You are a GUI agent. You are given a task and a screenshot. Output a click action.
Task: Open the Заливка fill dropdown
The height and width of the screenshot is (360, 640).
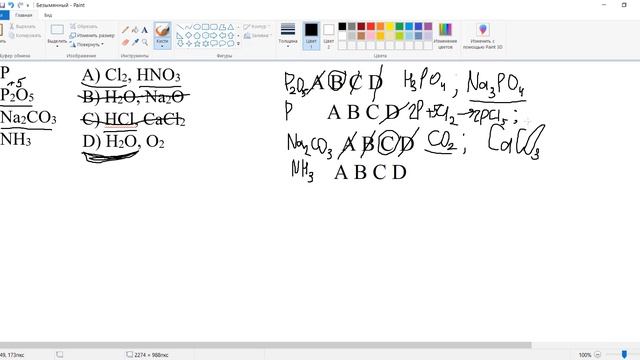tap(257, 36)
